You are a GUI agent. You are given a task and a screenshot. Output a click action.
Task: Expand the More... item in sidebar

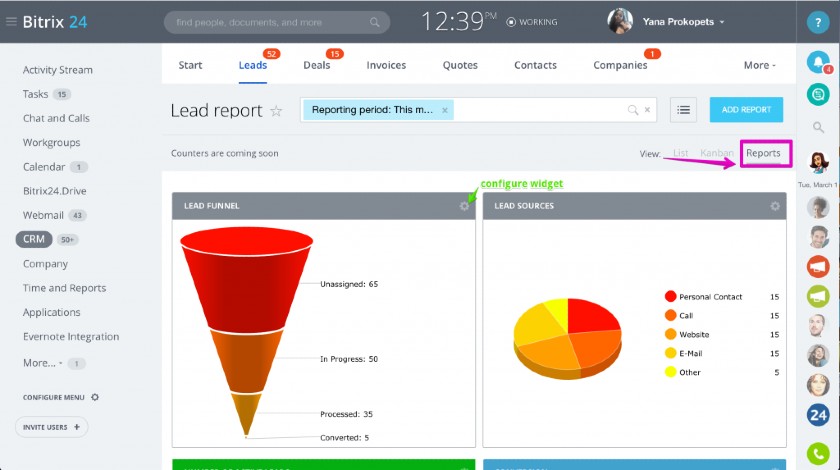(42, 363)
